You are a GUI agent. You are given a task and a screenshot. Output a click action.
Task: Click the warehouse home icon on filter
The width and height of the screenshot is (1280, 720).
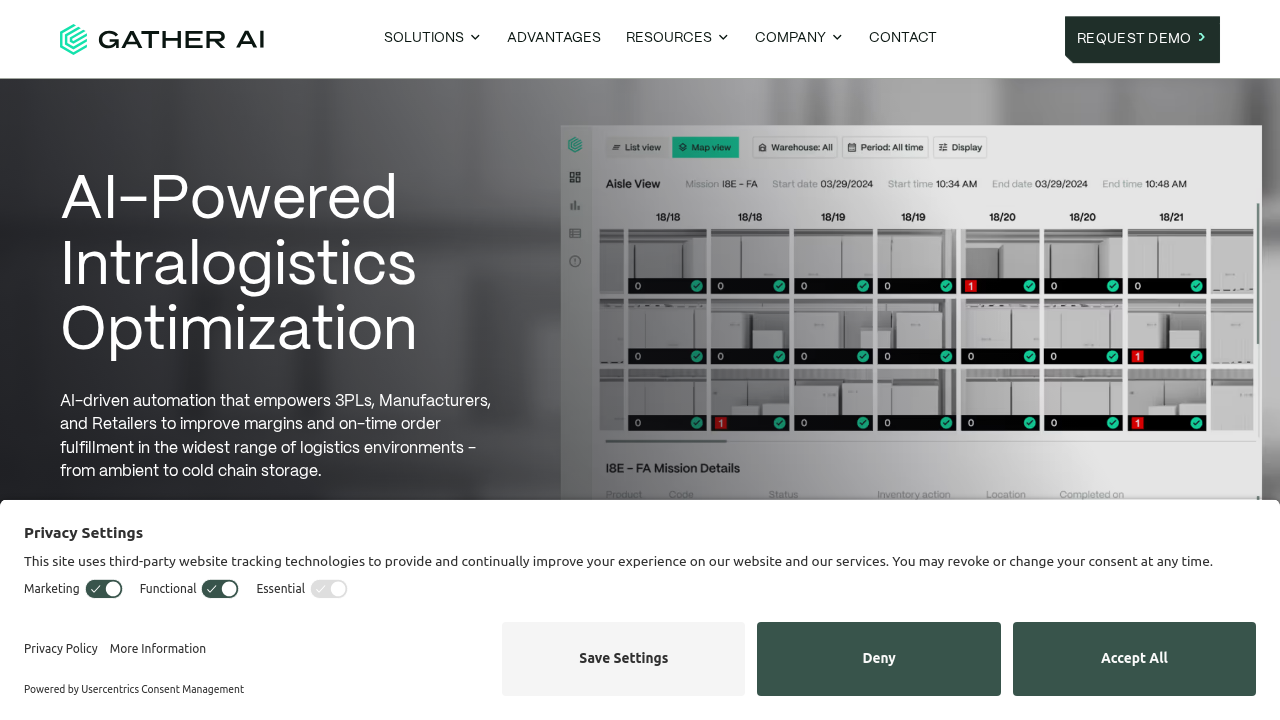click(x=762, y=147)
